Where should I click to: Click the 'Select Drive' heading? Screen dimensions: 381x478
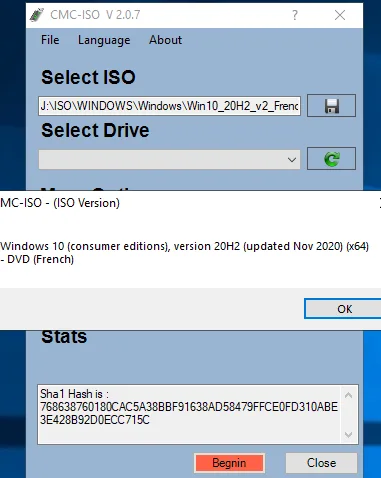[x=95, y=130]
